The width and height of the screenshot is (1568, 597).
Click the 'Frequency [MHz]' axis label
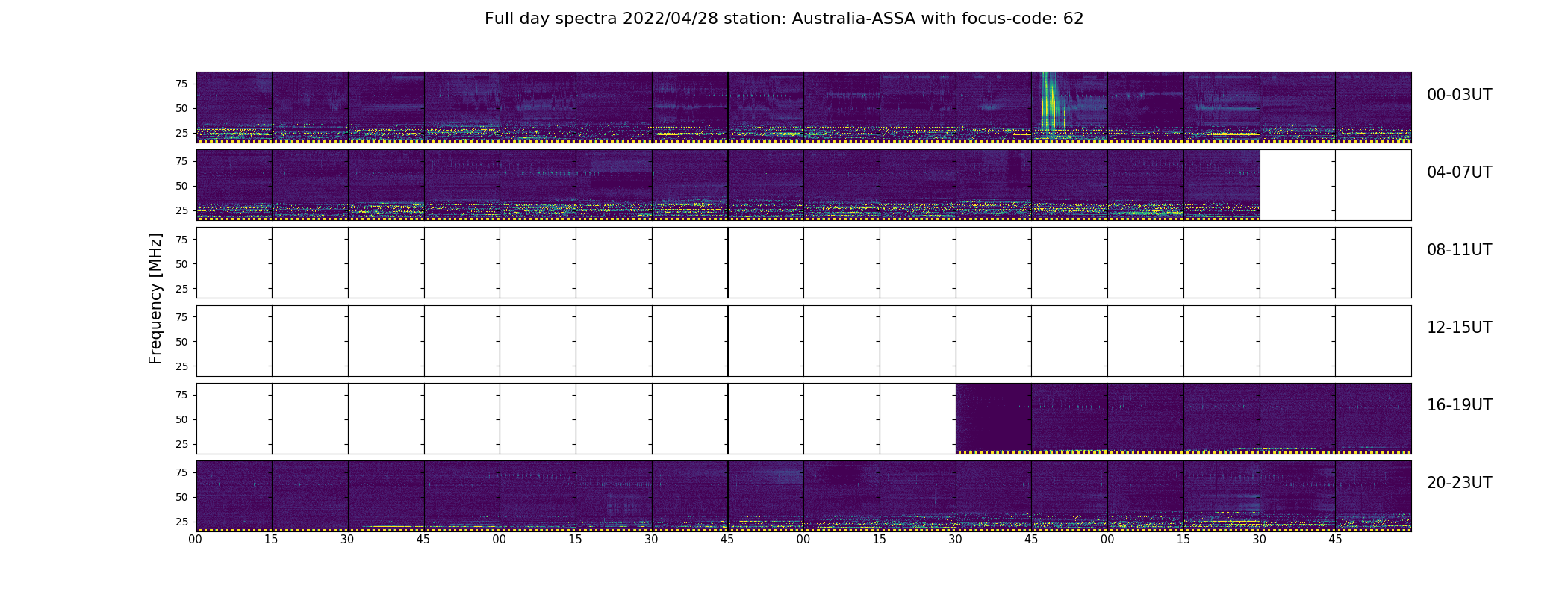click(x=155, y=298)
